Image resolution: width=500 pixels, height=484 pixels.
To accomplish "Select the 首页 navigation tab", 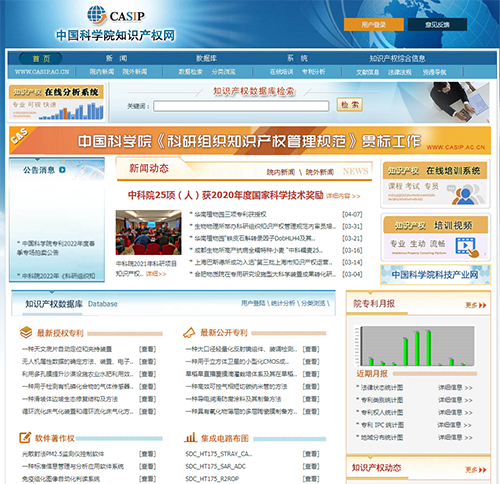I will point(41,59).
